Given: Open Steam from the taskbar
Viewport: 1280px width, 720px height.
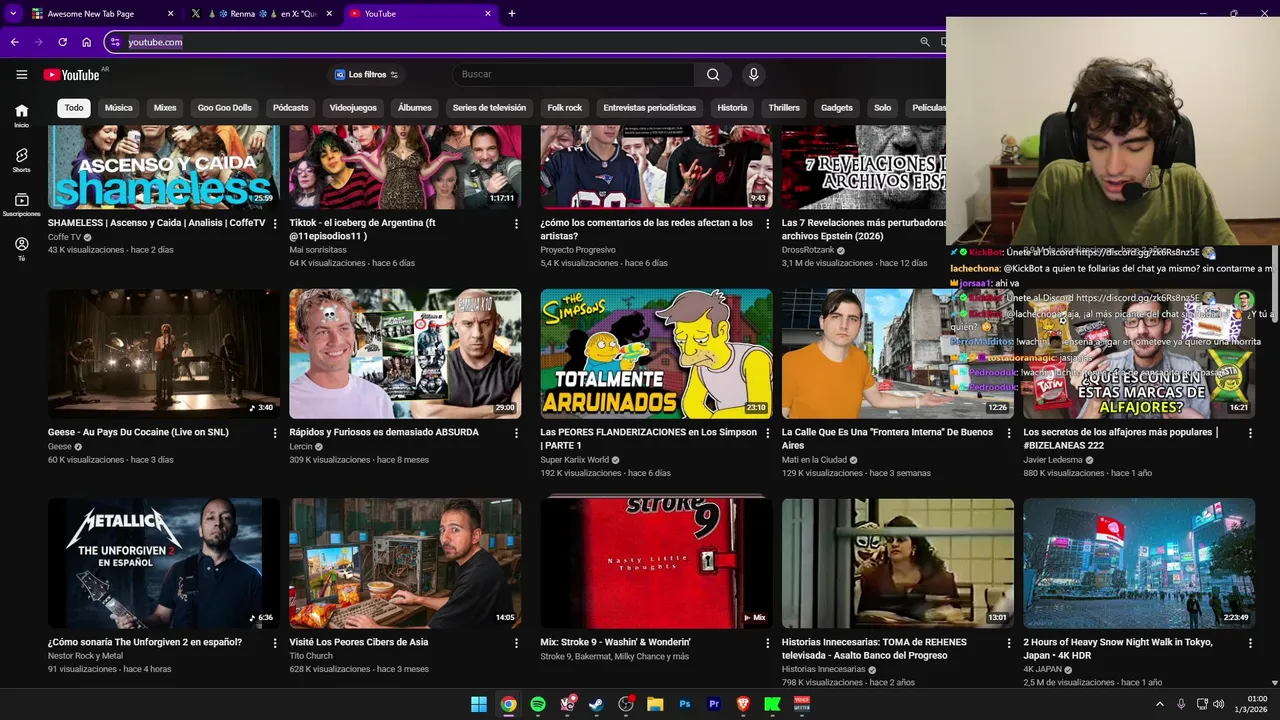Looking at the screenshot, I should coord(596,704).
